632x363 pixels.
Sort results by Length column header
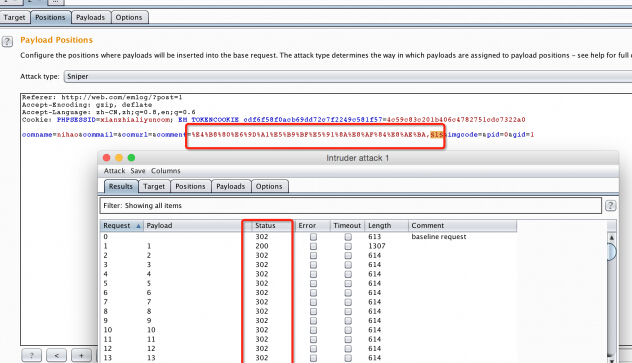(387, 226)
